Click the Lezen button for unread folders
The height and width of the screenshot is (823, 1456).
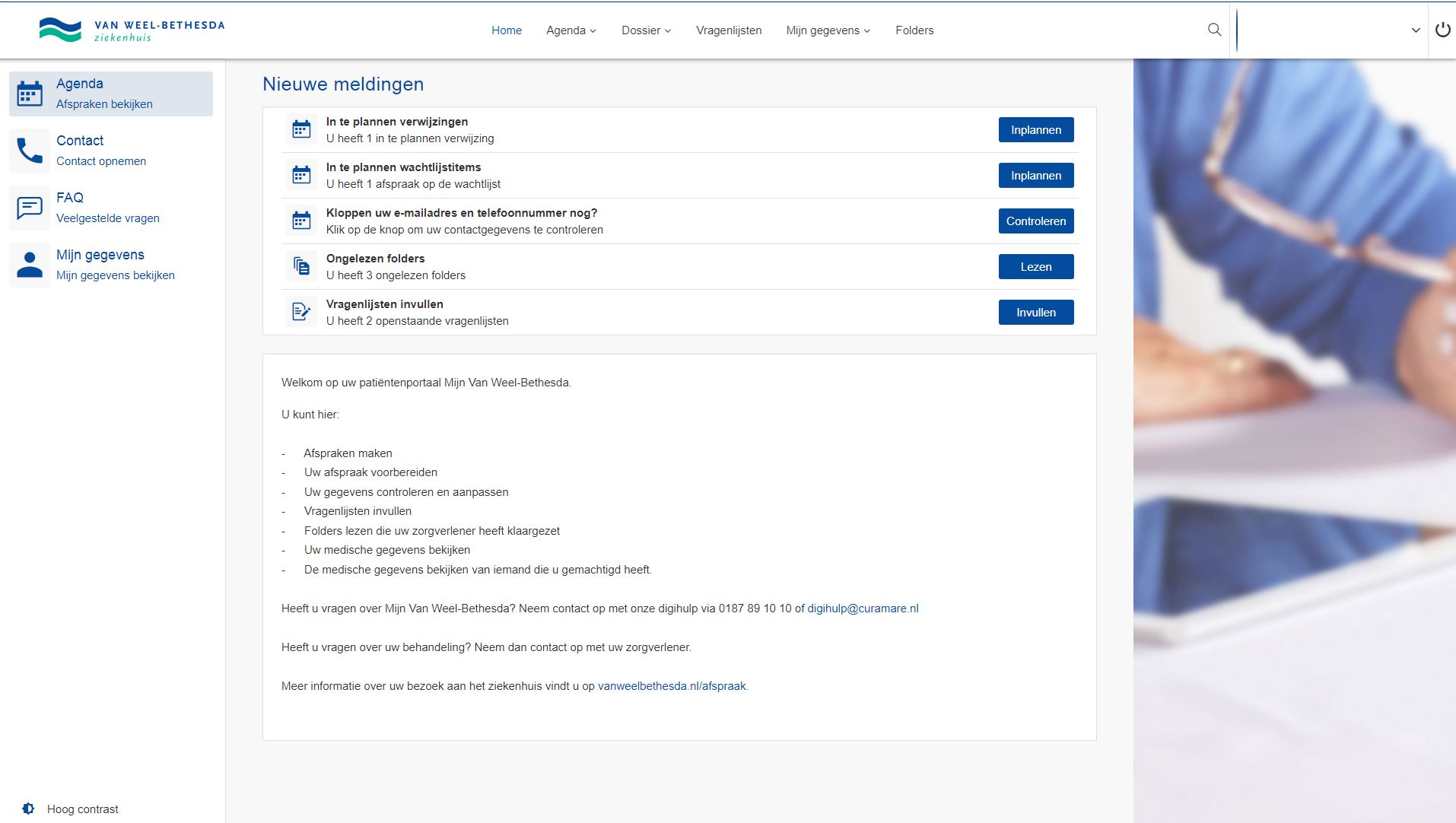point(1036,267)
